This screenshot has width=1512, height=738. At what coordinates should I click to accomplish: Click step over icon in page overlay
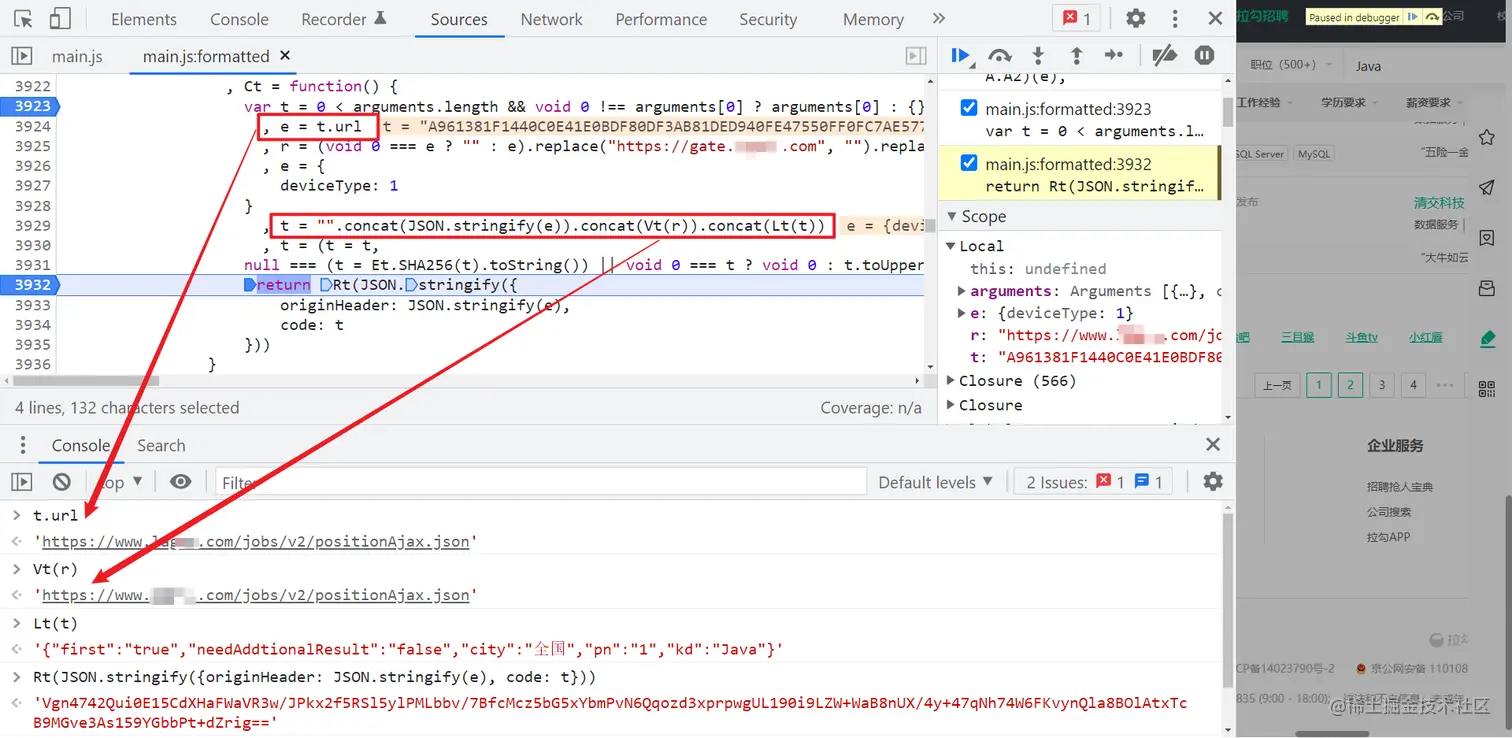[1432, 17]
